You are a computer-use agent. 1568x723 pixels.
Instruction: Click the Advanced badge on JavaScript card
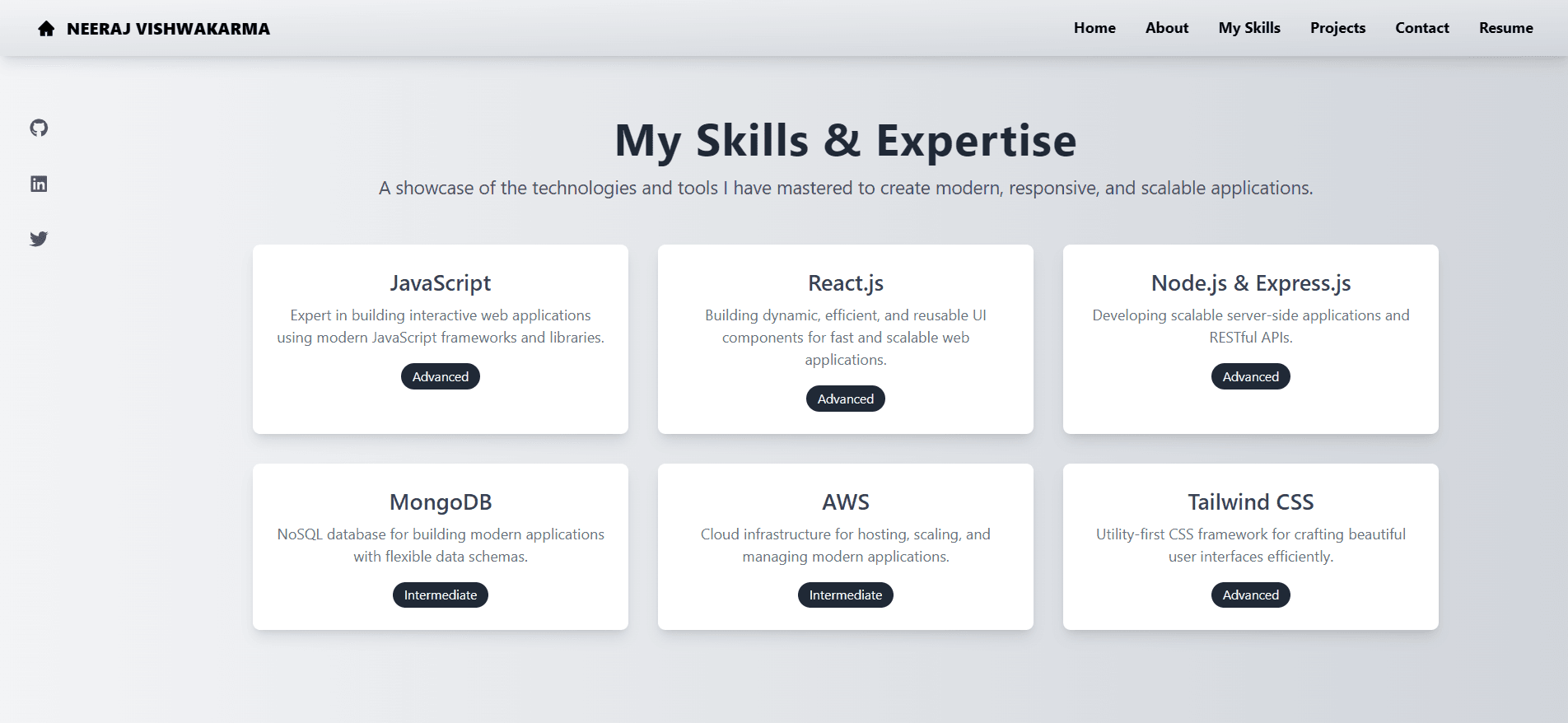[x=441, y=376]
